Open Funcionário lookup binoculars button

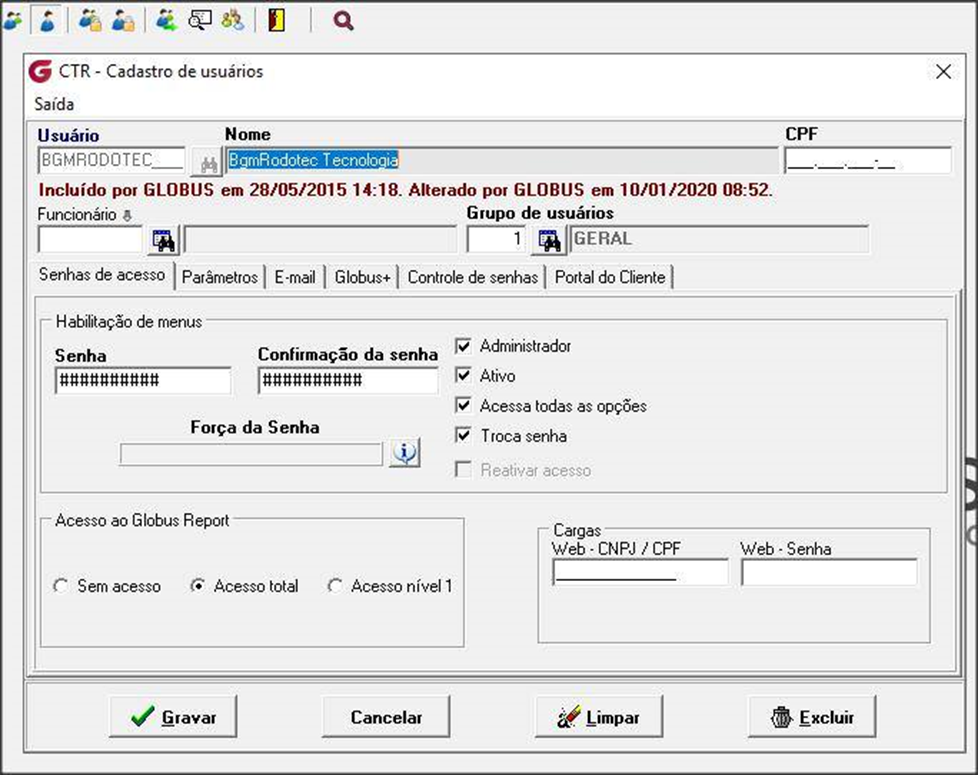(163, 240)
